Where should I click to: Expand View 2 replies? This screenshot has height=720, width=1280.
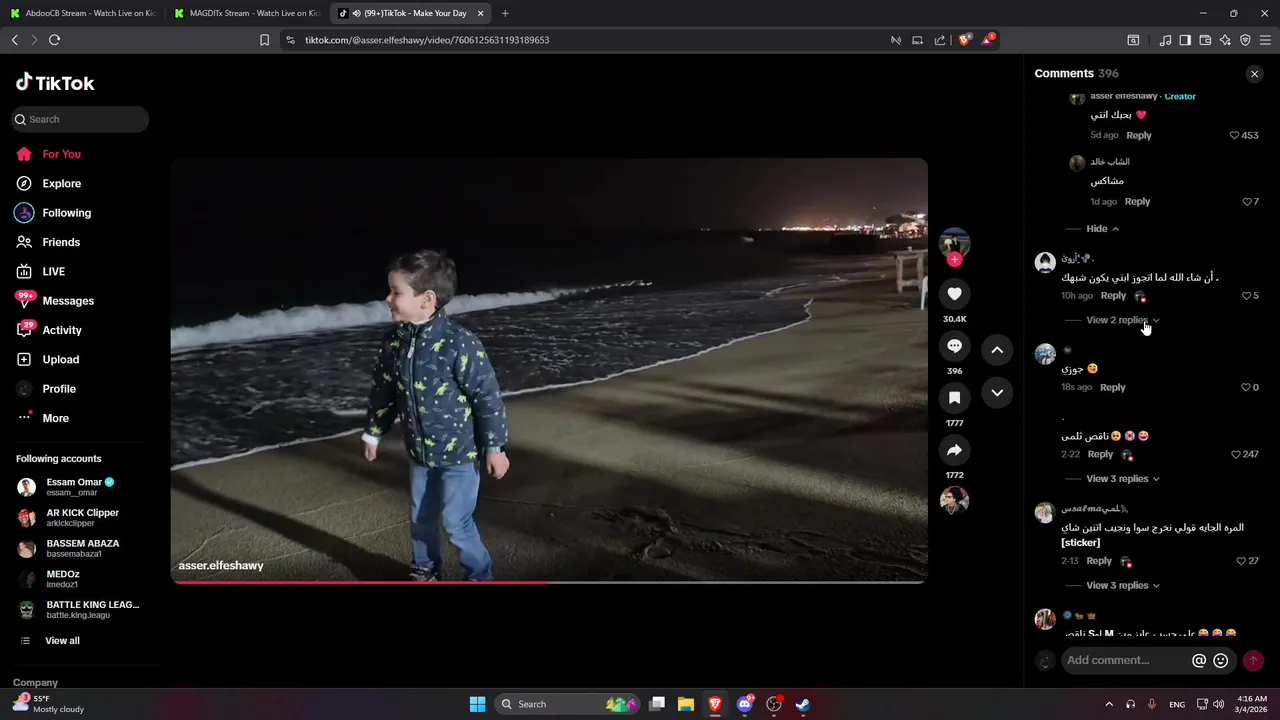(1123, 320)
